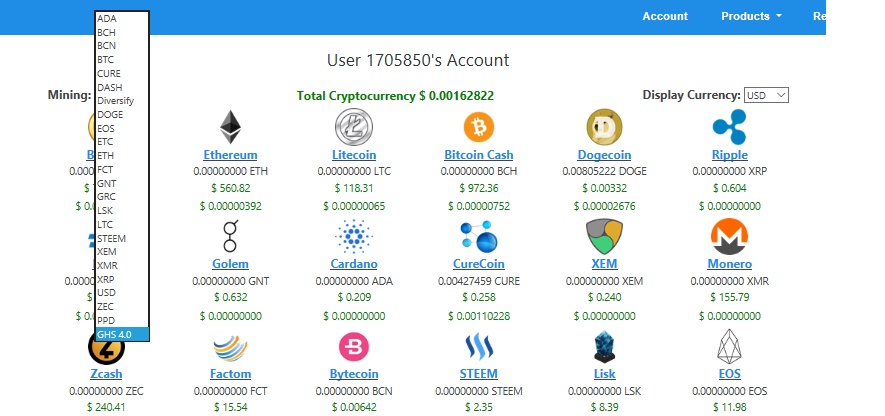Select CURE in the mining list
This screenshot has width=885, height=416.
point(121,73)
